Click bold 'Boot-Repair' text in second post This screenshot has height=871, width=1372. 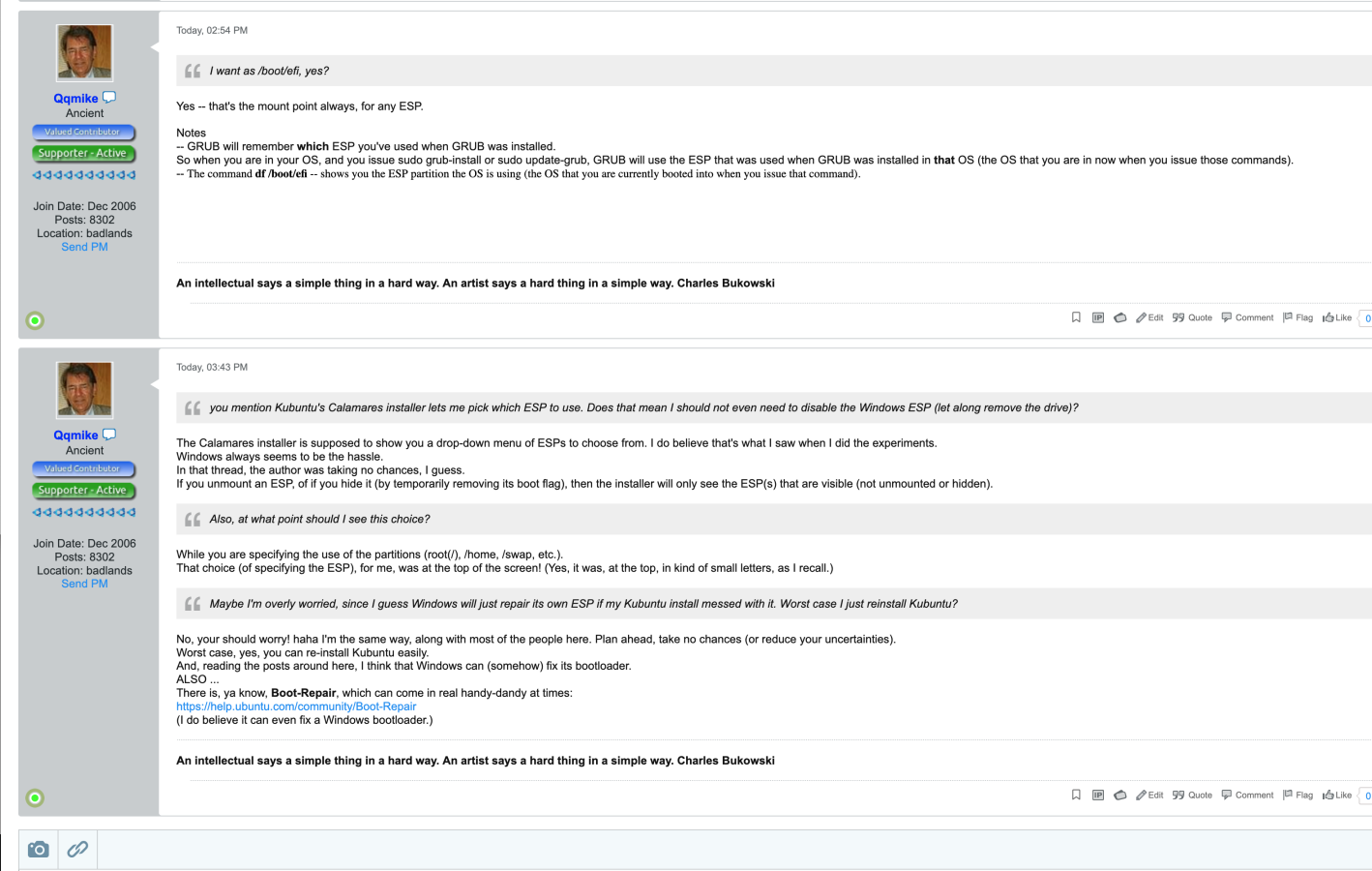(x=304, y=693)
